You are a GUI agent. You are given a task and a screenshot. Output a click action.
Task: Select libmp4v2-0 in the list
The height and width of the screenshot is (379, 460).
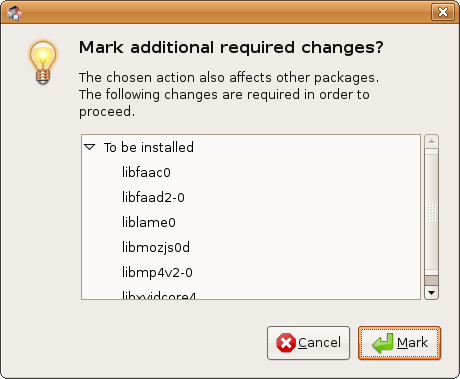251,272
